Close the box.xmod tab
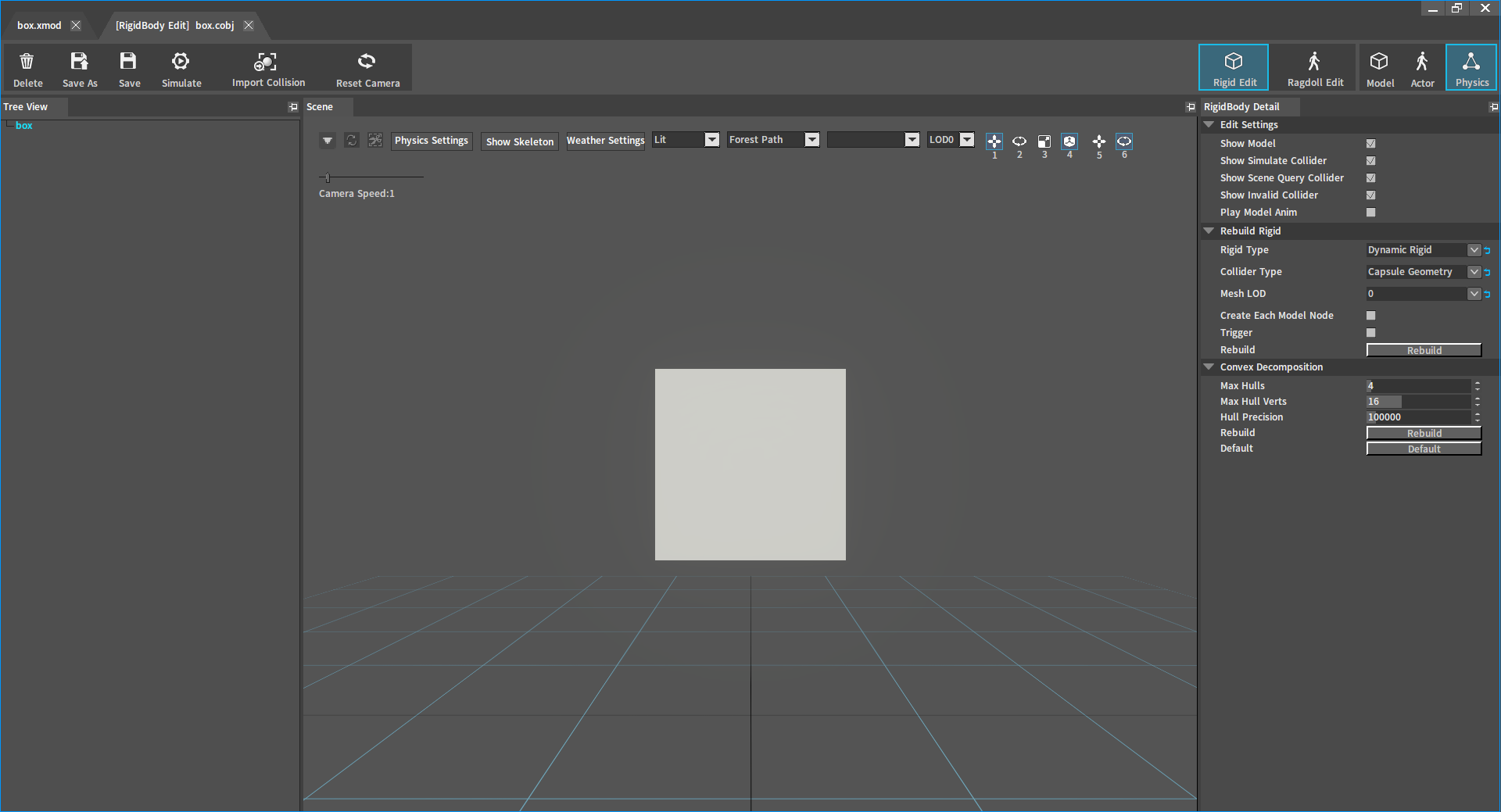The width and height of the screenshot is (1501, 812). [76, 25]
